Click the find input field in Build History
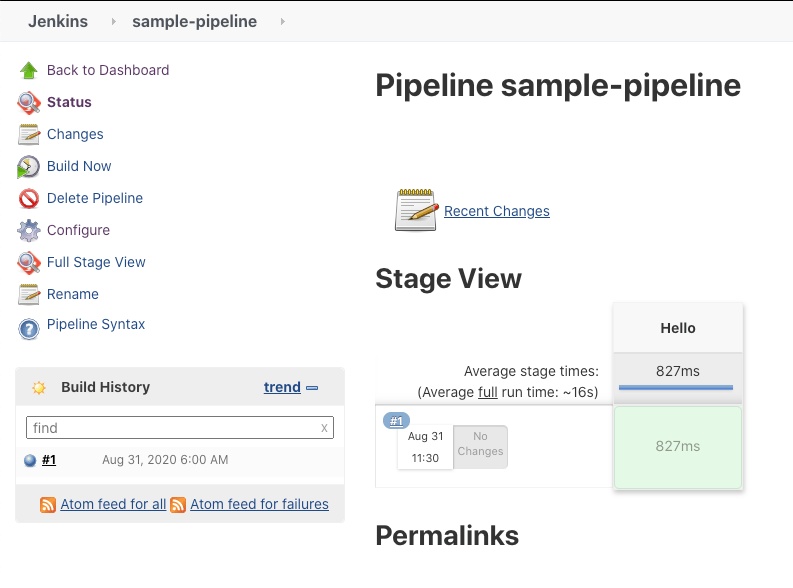This screenshot has height=588, width=793. click(x=180, y=428)
